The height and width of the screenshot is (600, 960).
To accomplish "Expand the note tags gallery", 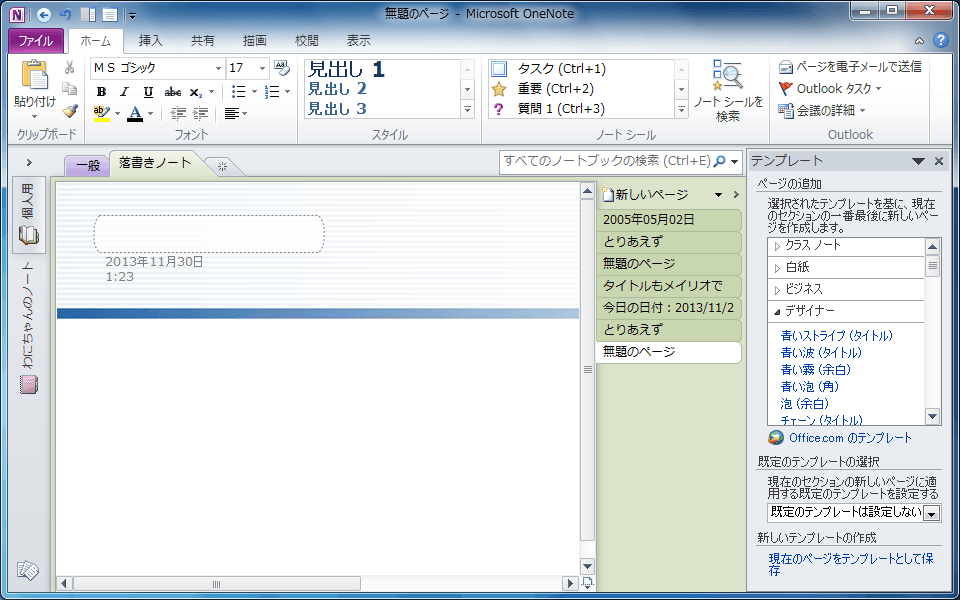I will click(x=681, y=110).
